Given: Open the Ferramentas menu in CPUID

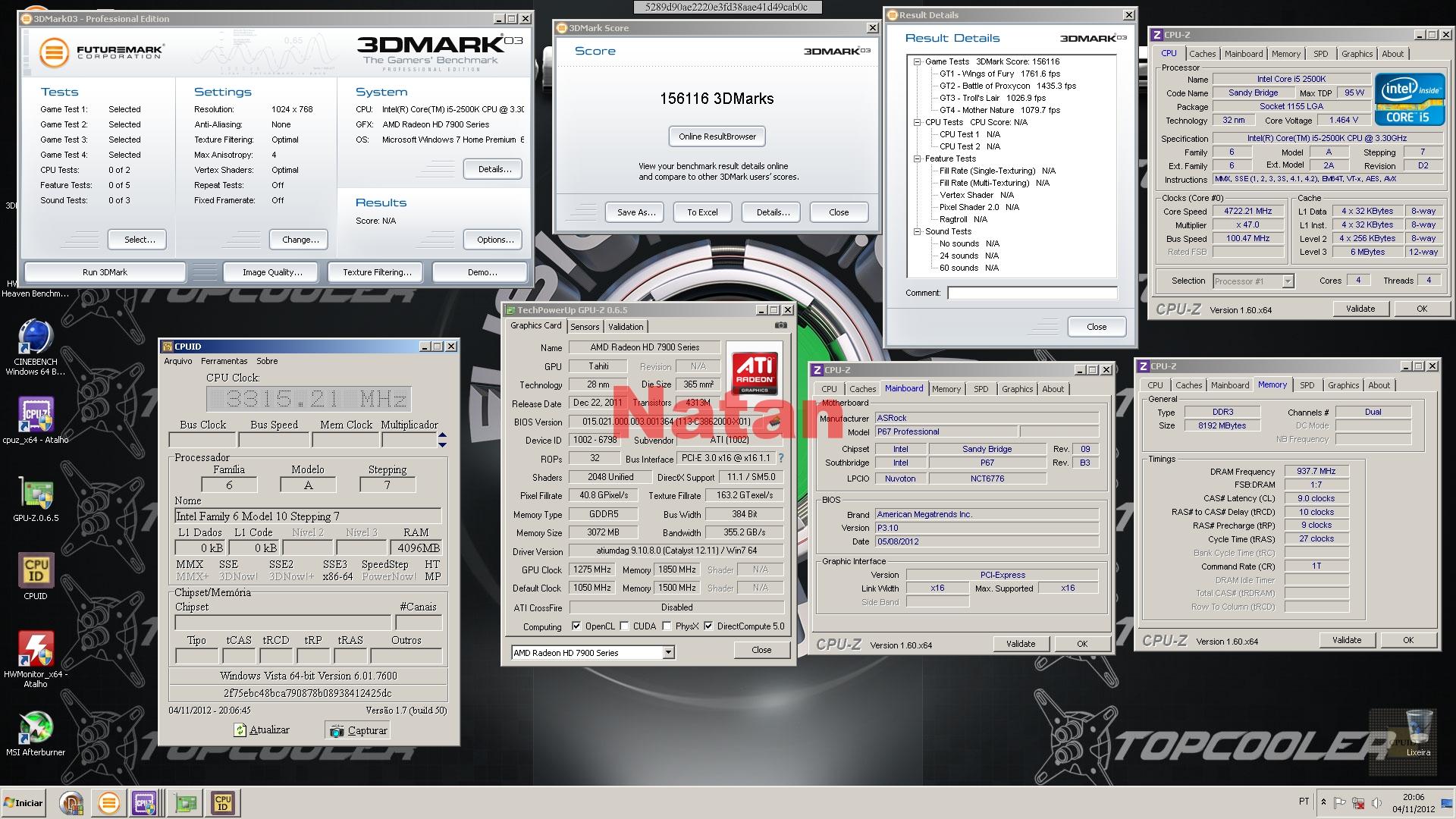Looking at the screenshot, I should click(x=224, y=361).
